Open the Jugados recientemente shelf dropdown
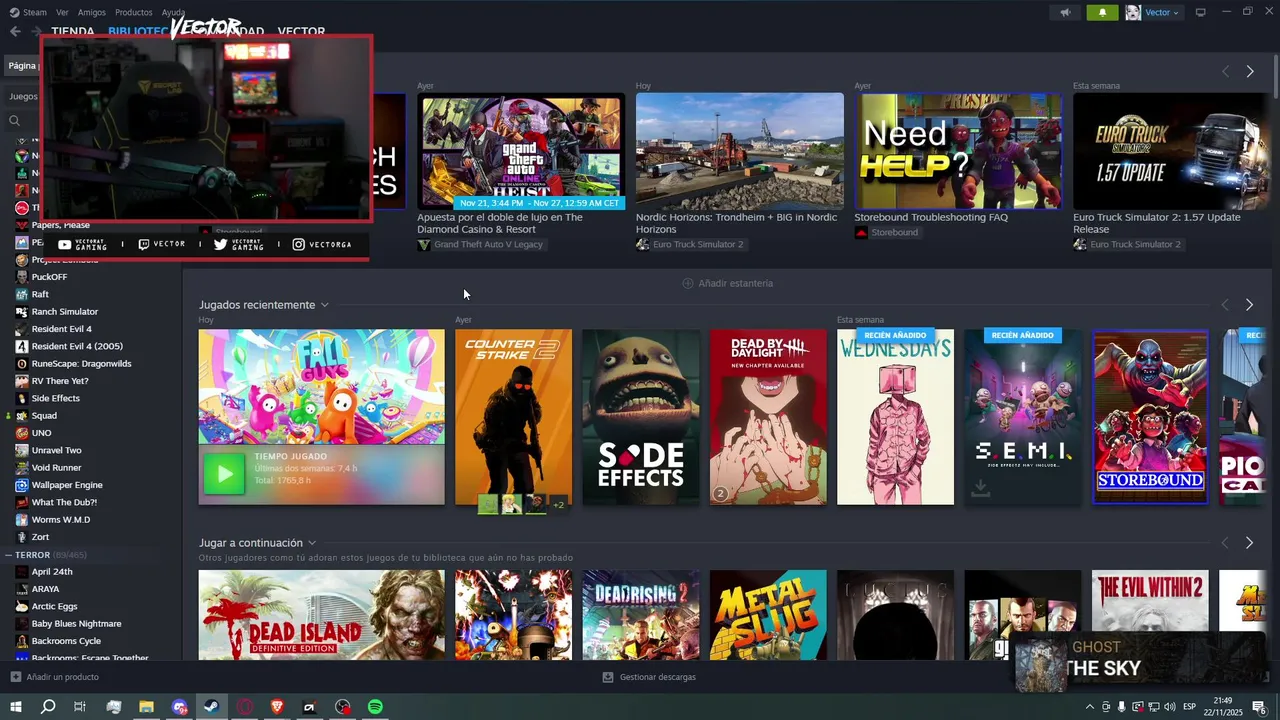Image resolution: width=1280 pixels, height=720 pixels. pyautogui.click(x=324, y=305)
